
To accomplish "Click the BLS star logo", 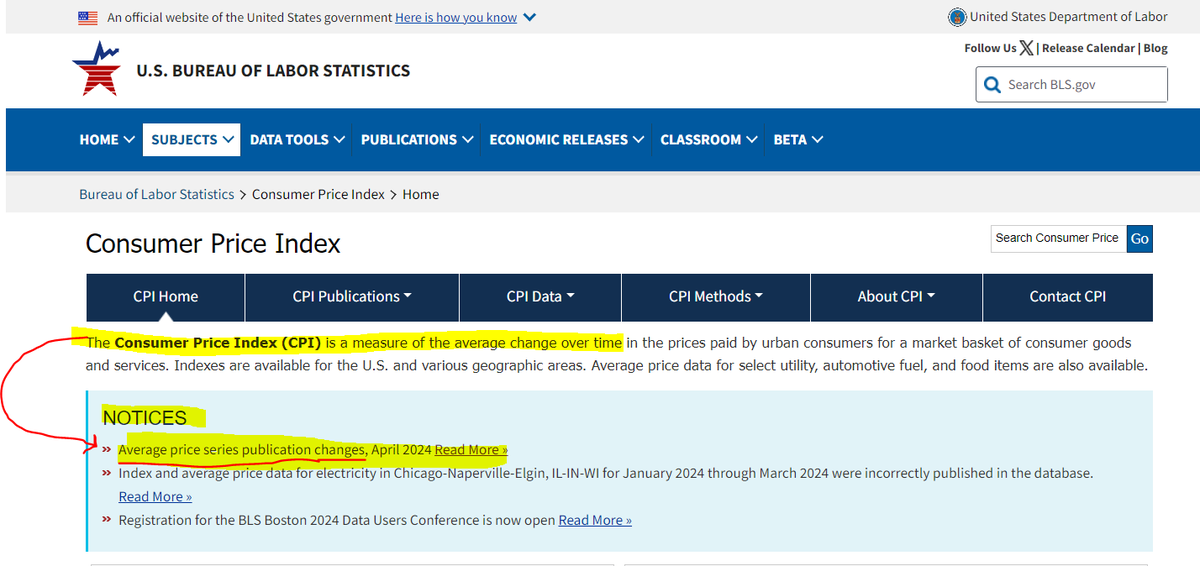I will (96, 69).
